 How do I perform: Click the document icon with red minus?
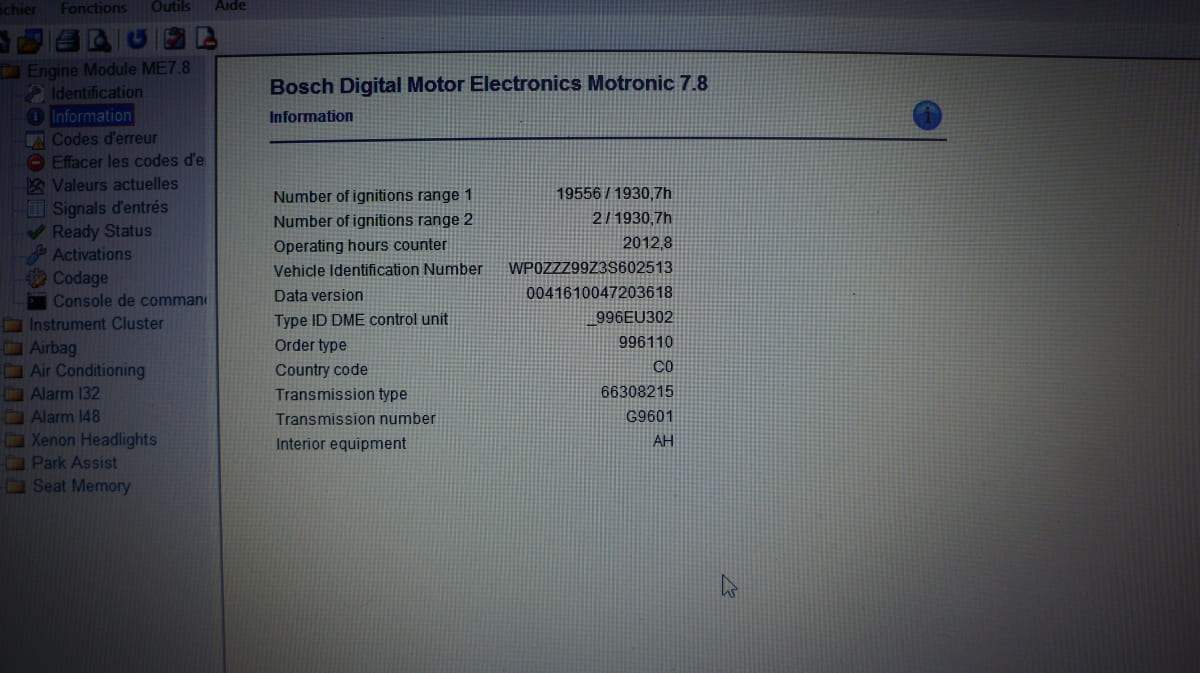pyautogui.click(x=205, y=41)
